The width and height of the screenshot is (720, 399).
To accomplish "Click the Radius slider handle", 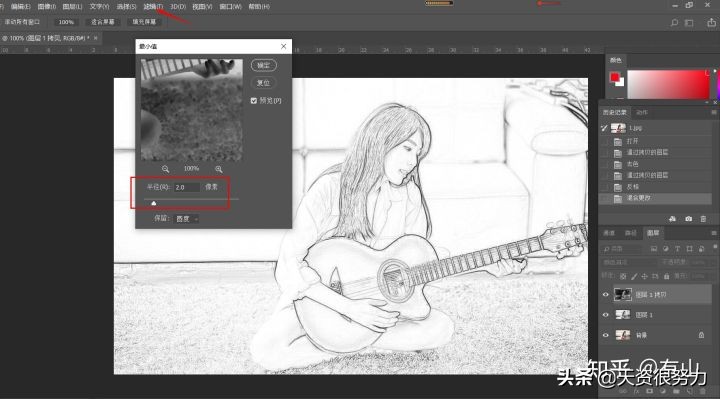I will tap(154, 202).
